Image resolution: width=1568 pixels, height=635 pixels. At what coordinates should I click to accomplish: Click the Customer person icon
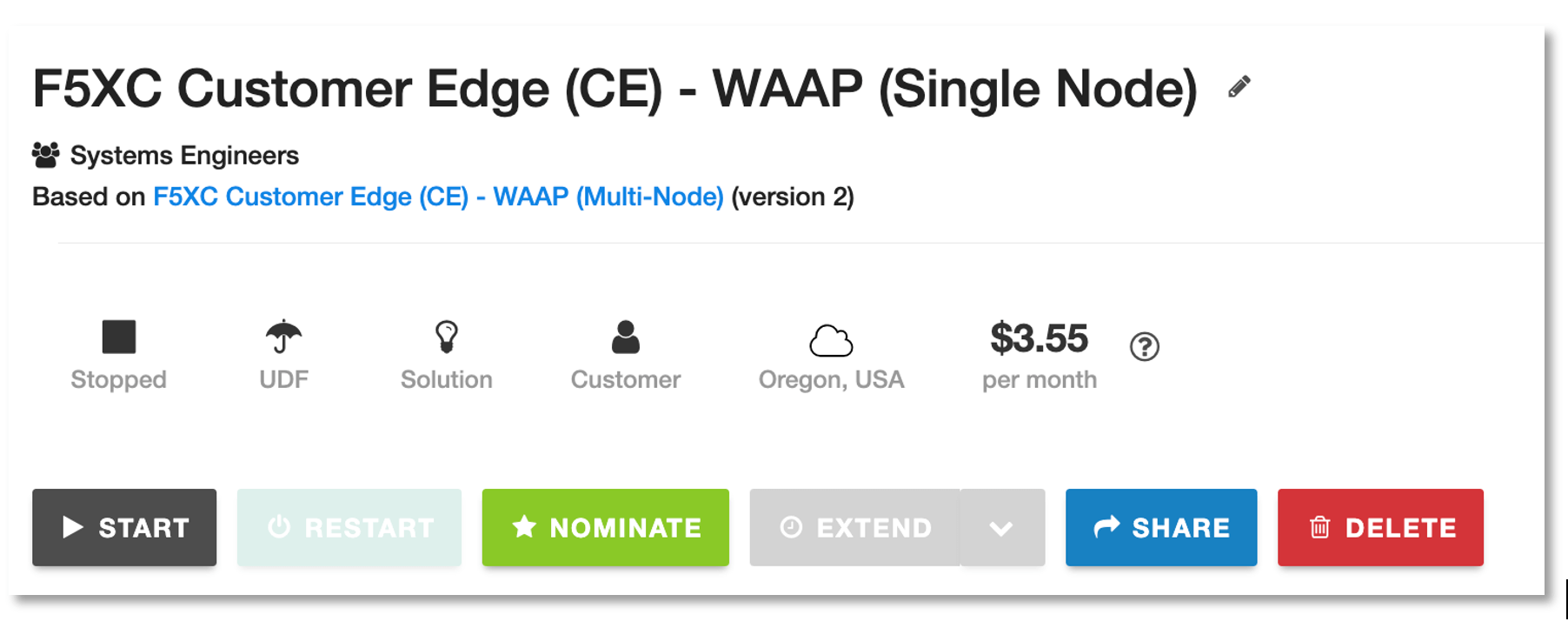[626, 338]
